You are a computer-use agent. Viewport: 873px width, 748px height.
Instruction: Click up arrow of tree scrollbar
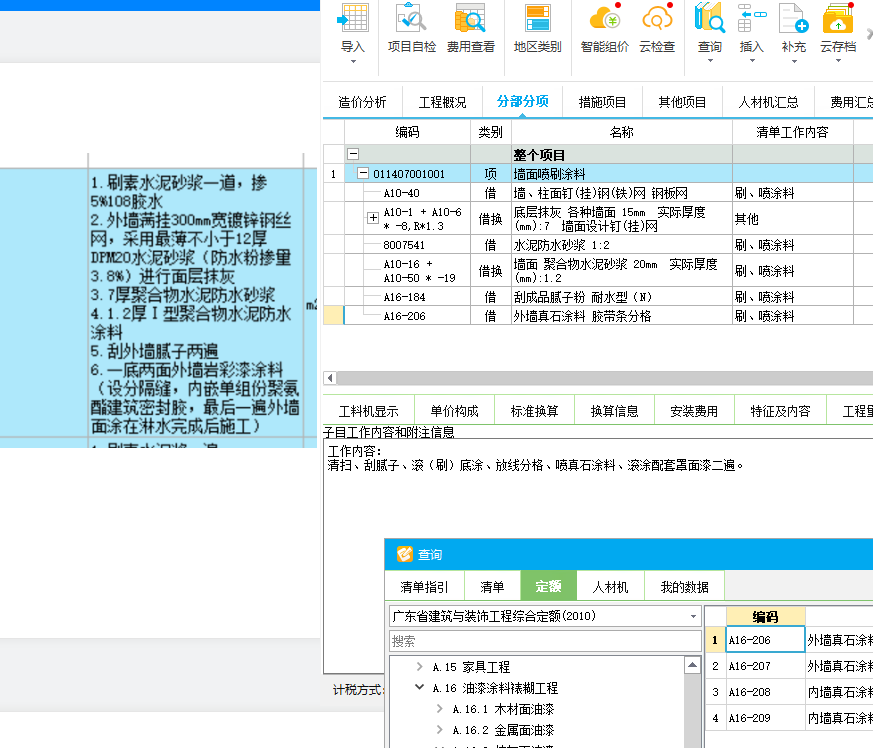(x=692, y=664)
